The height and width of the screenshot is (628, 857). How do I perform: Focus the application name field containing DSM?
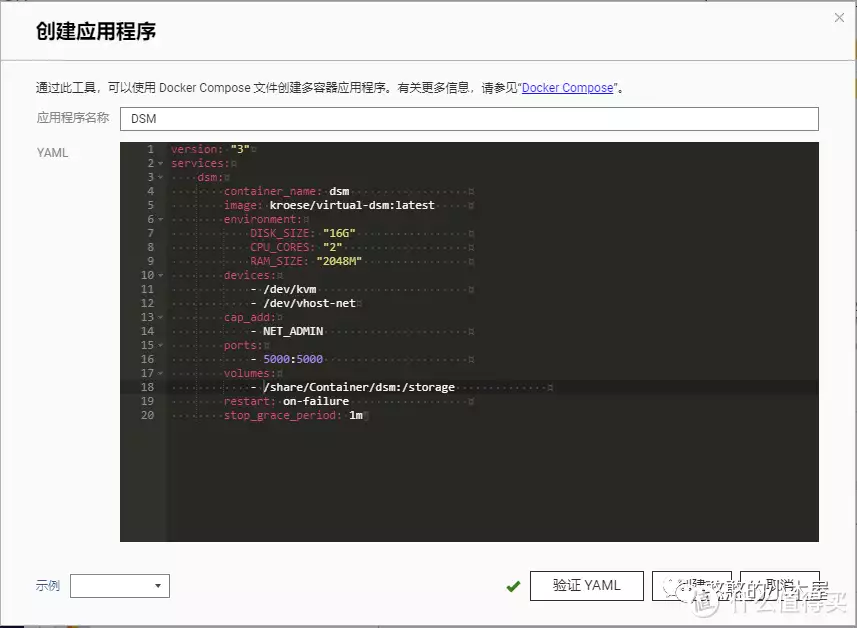(469, 119)
